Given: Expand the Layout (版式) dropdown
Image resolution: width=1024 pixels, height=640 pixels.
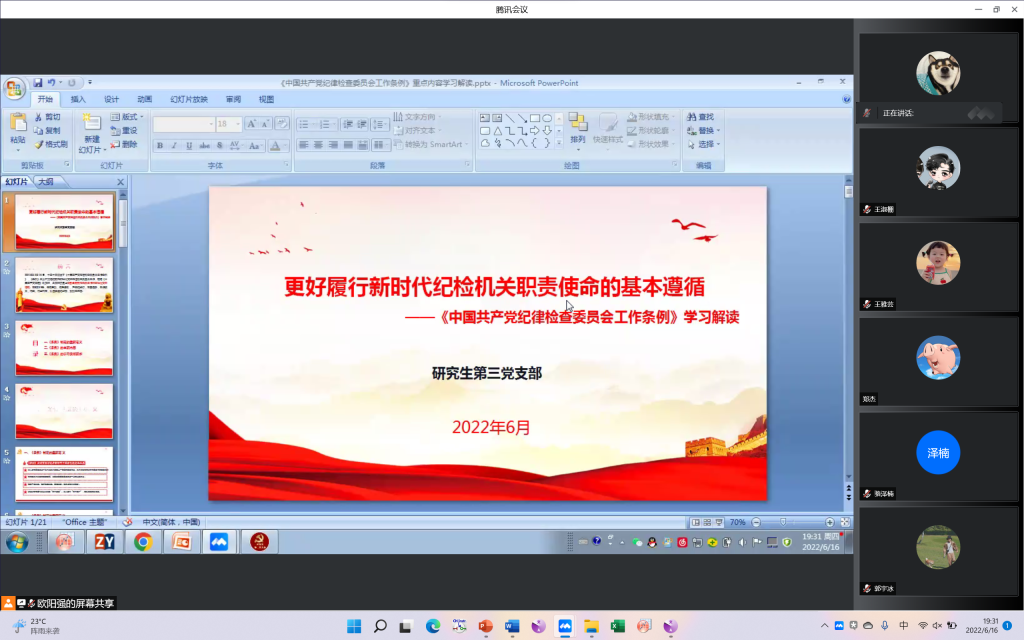Looking at the screenshot, I should 128,117.
